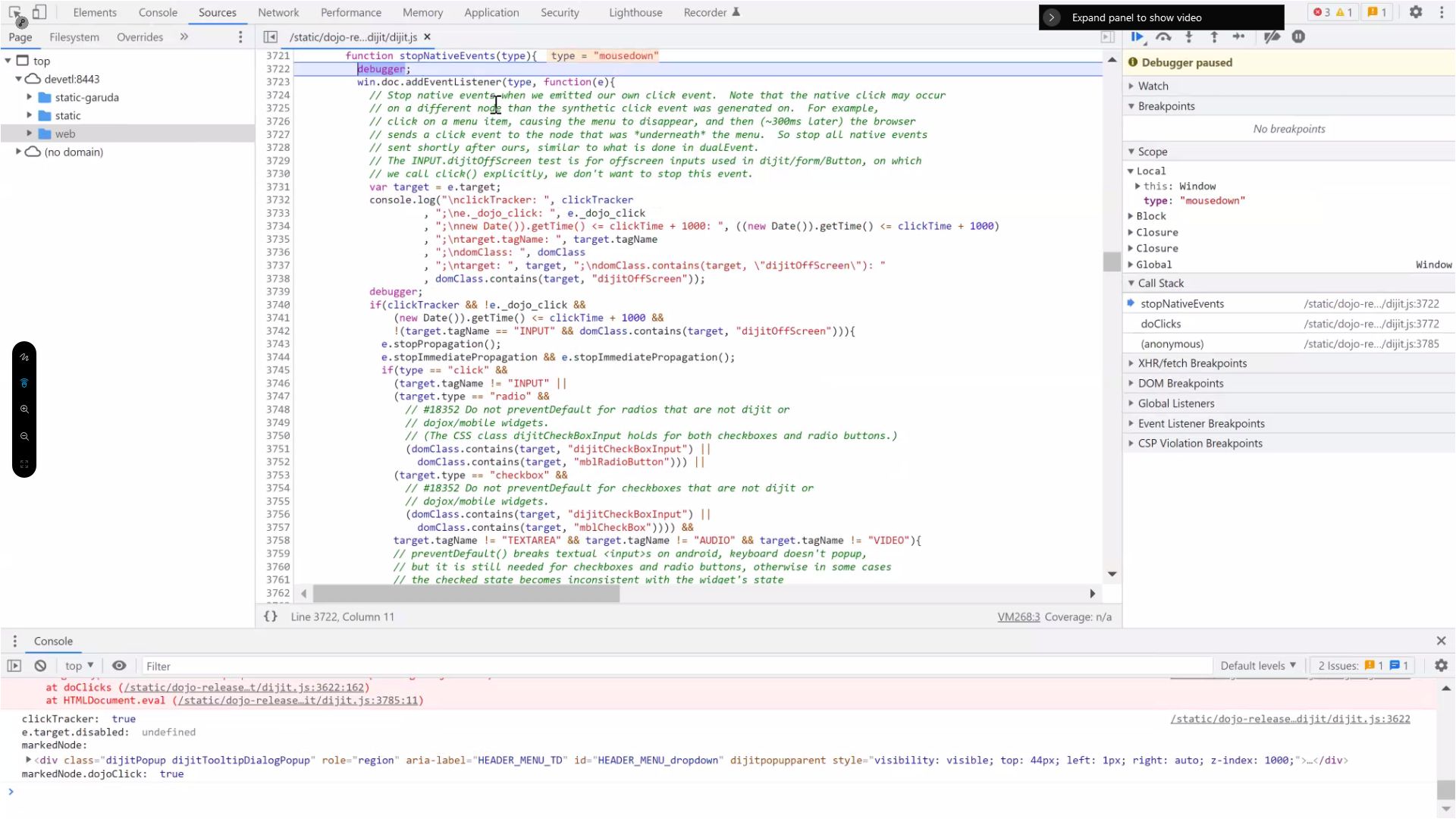Image resolution: width=1456 pixels, height=819 pixels.
Task: Open the Filesystem tab
Action: click(x=74, y=37)
